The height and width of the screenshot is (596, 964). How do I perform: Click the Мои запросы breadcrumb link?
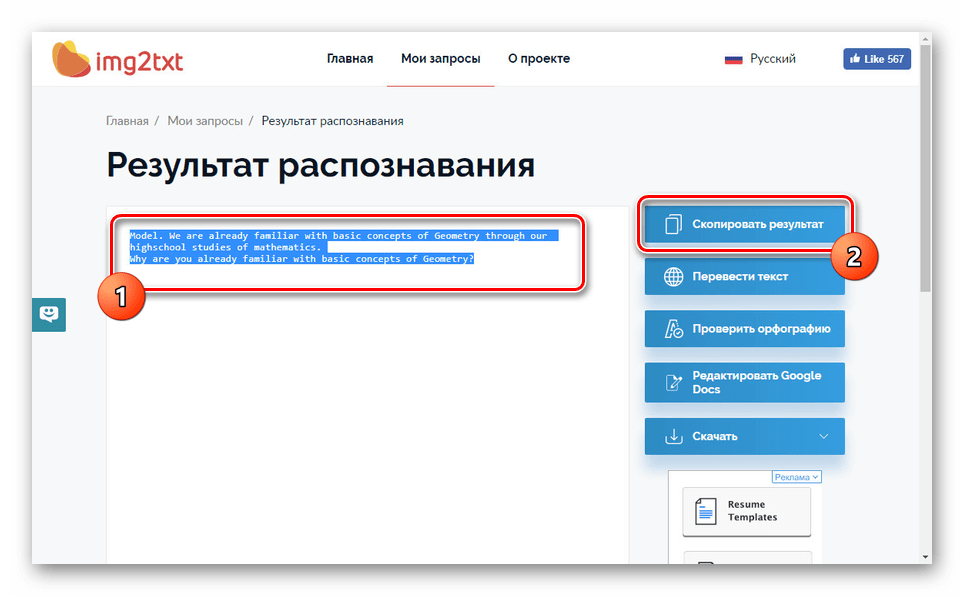point(204,121)
